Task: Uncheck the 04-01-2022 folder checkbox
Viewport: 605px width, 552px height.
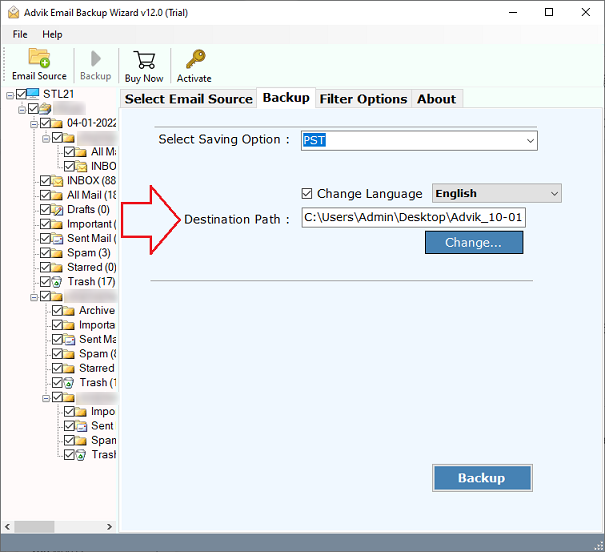Action: (x=45, y=123)
